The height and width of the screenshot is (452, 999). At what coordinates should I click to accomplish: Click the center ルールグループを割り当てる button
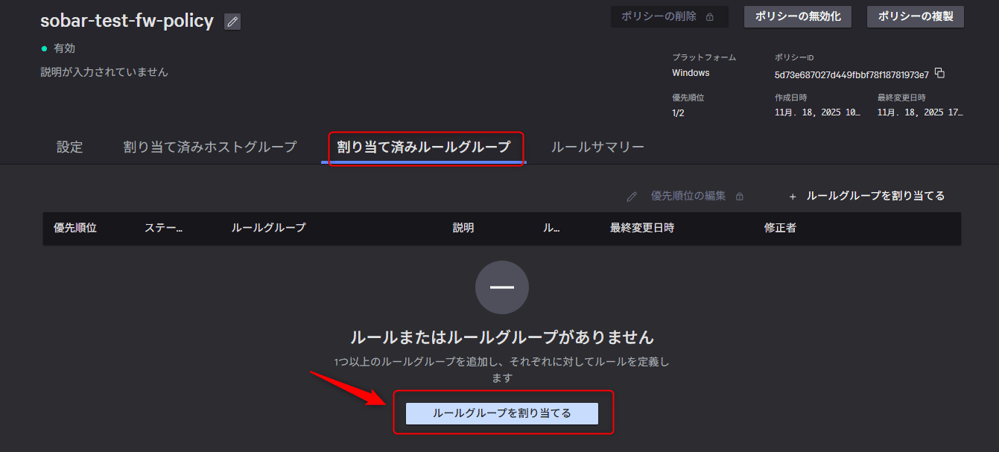click(x=502, y=413)
